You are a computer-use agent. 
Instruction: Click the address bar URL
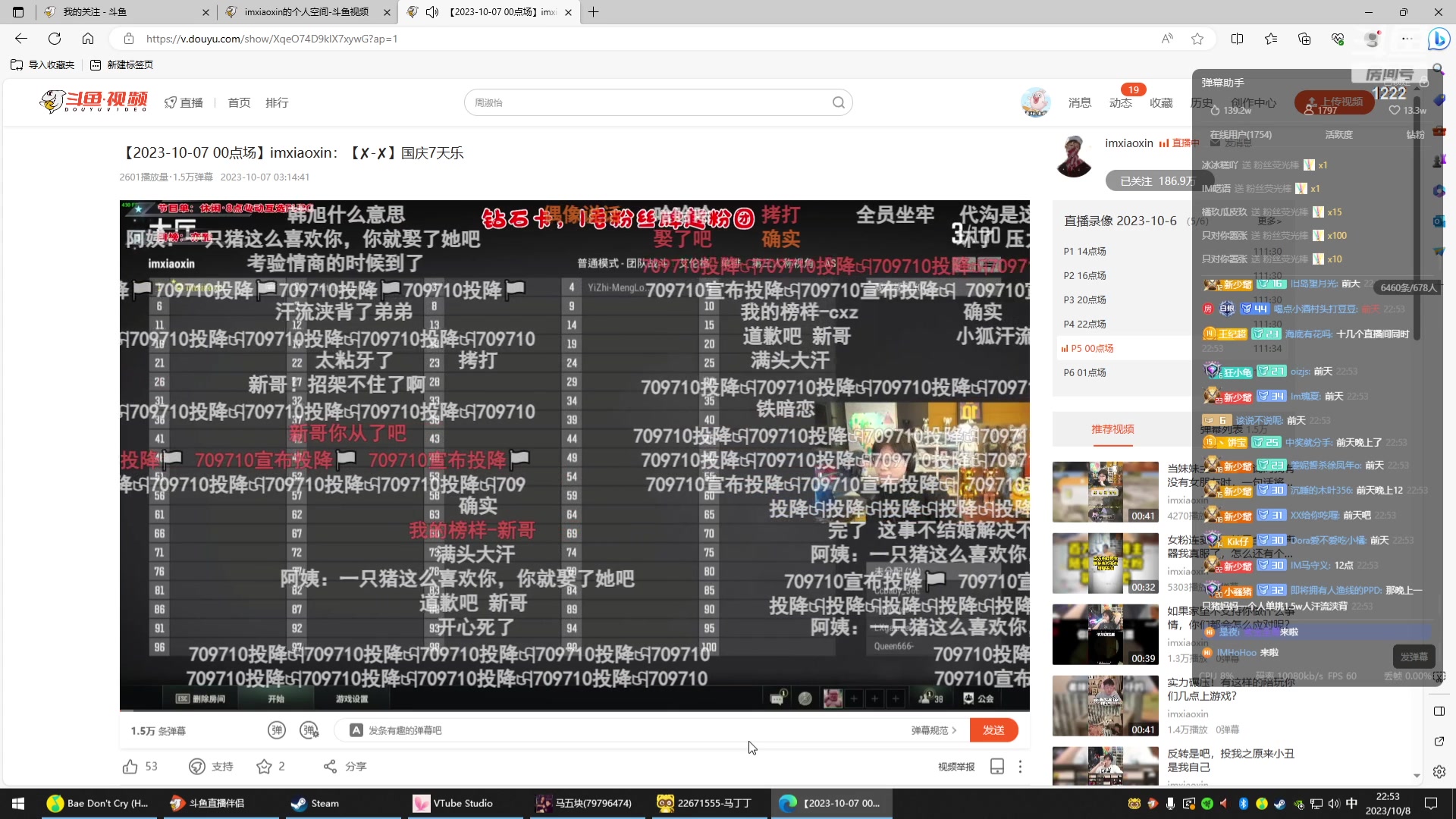(271, 39)
